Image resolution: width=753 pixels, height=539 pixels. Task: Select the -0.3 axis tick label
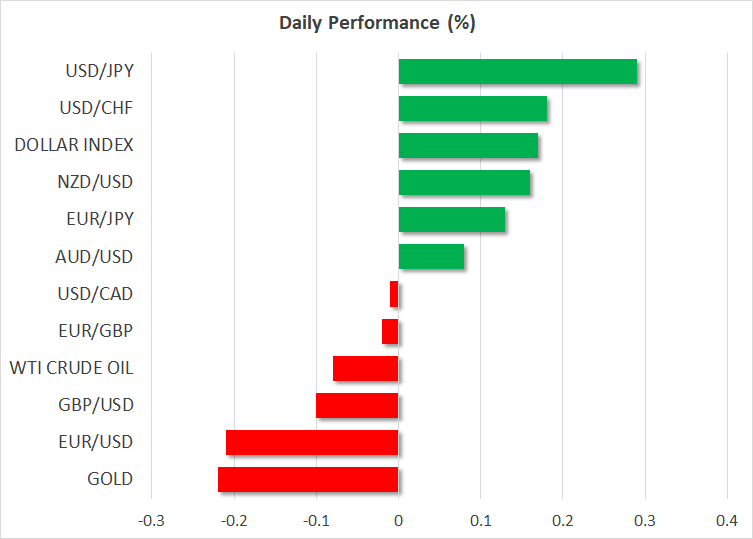152,520
